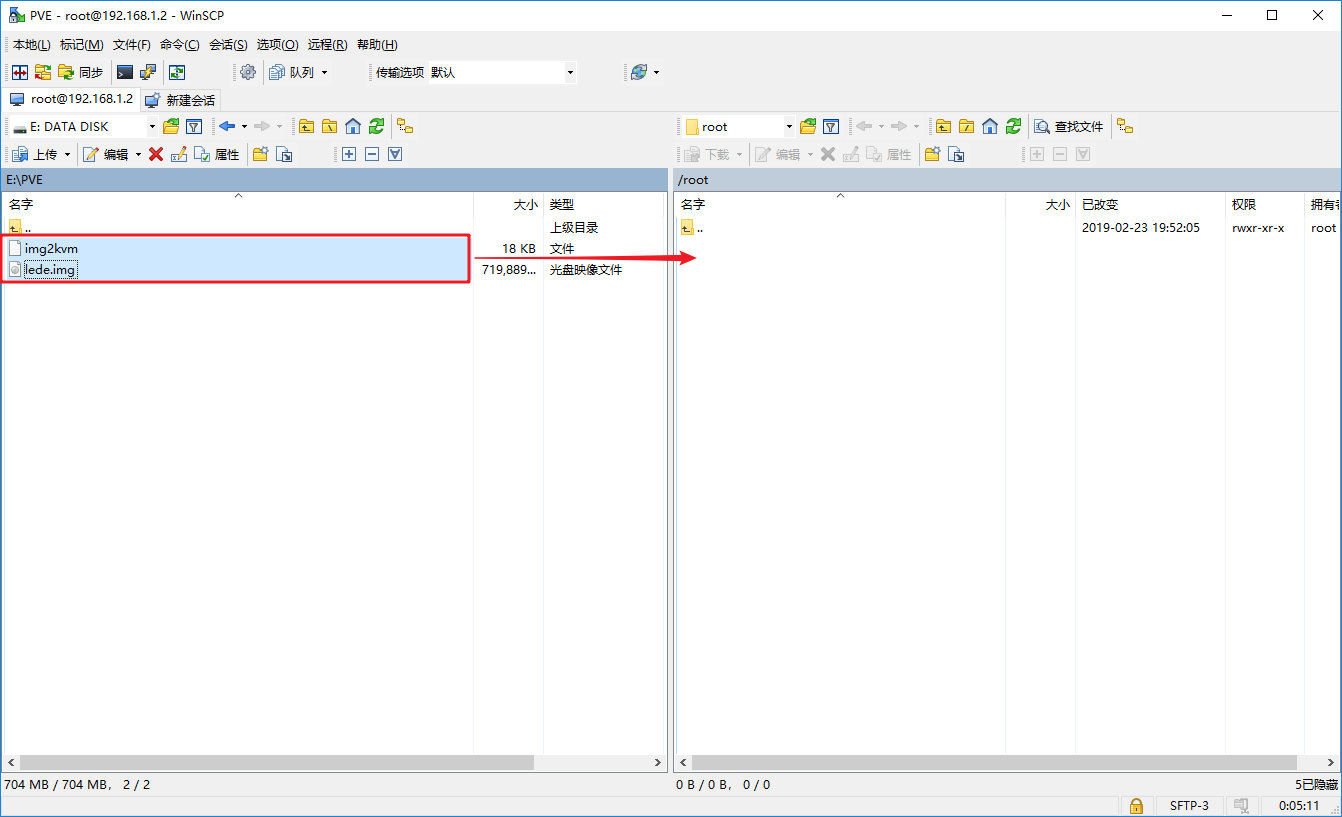Open the 命令(C) menu
The image size is (1342, 817).
(180, 45)
